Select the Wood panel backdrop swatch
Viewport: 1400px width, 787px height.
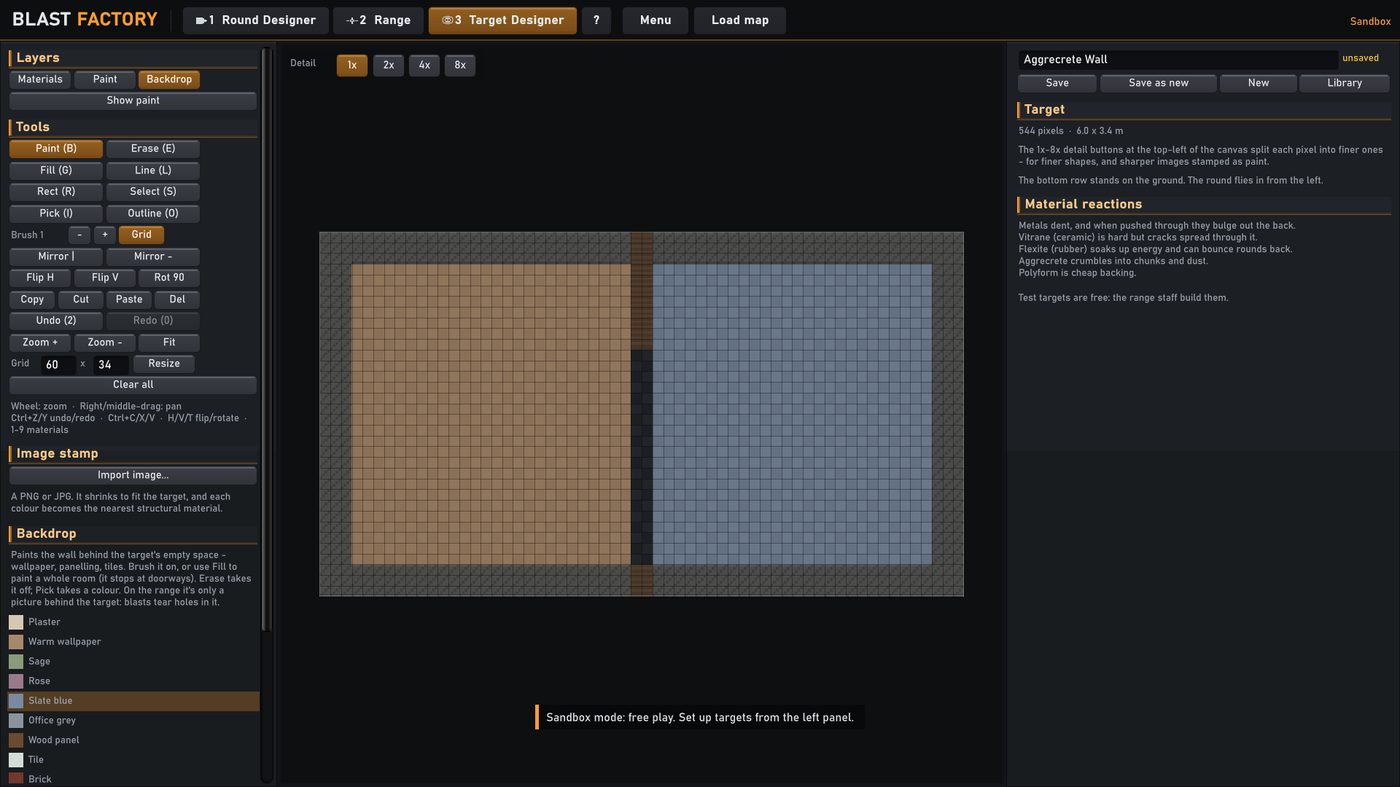(x=16, y=740)
